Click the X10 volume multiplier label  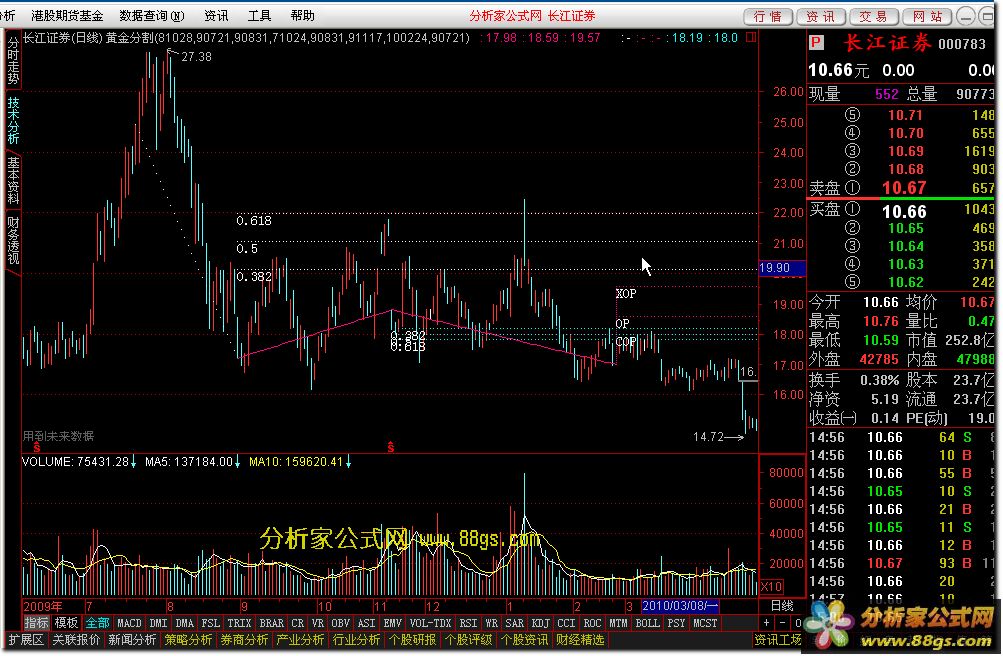[771, 586]
